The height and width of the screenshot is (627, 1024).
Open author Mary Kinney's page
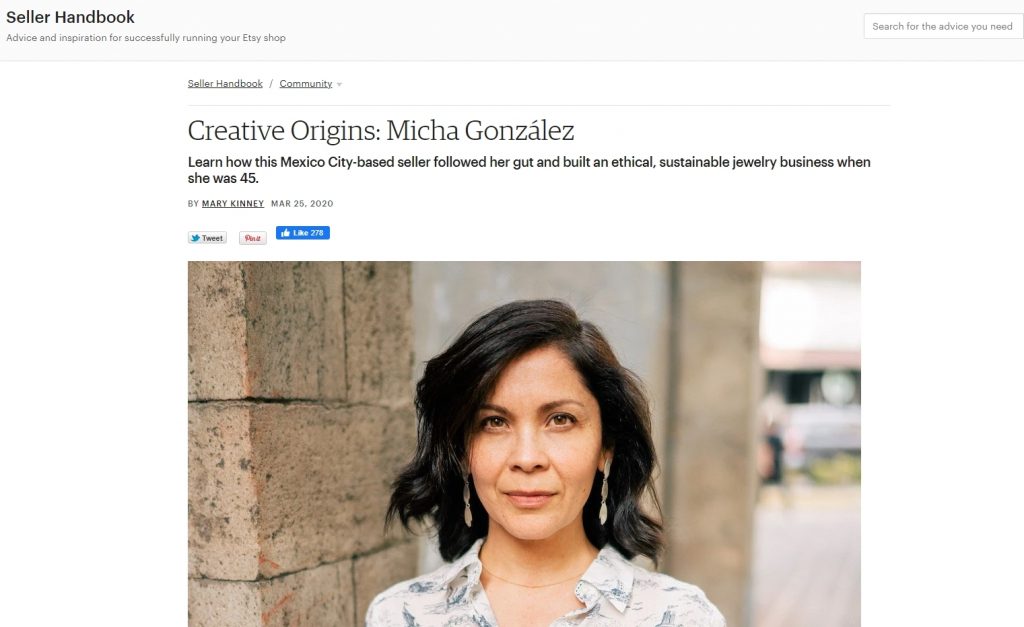232,204
